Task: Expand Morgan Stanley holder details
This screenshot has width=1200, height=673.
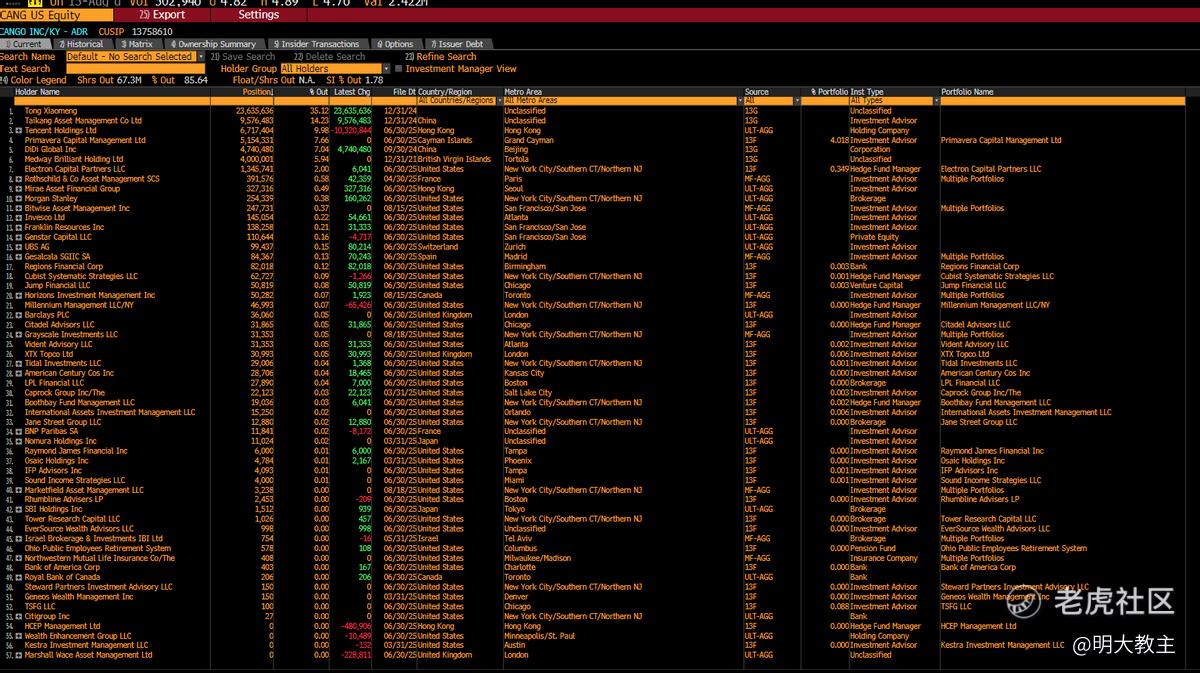Action: pyautogui.click(x=19, y=199)
